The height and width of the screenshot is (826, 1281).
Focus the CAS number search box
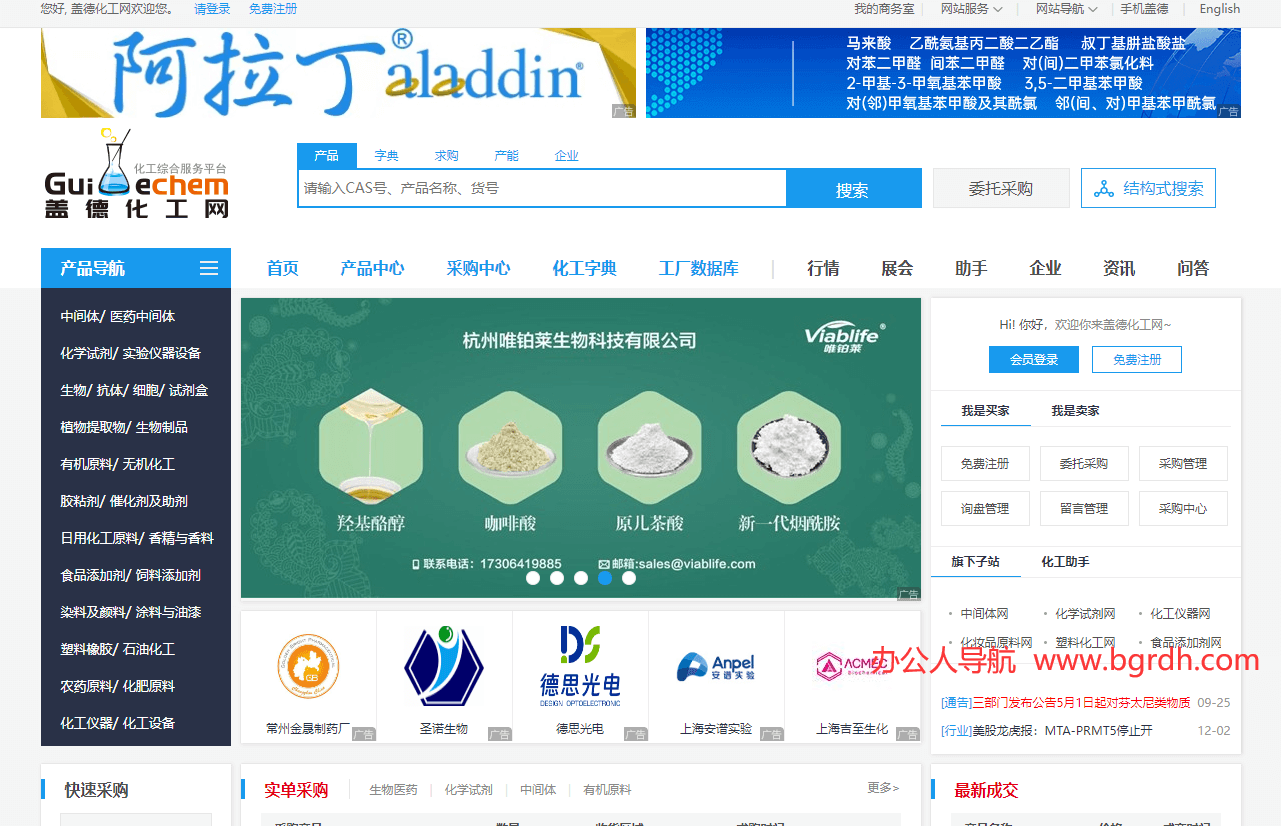(x=542, y=188)
